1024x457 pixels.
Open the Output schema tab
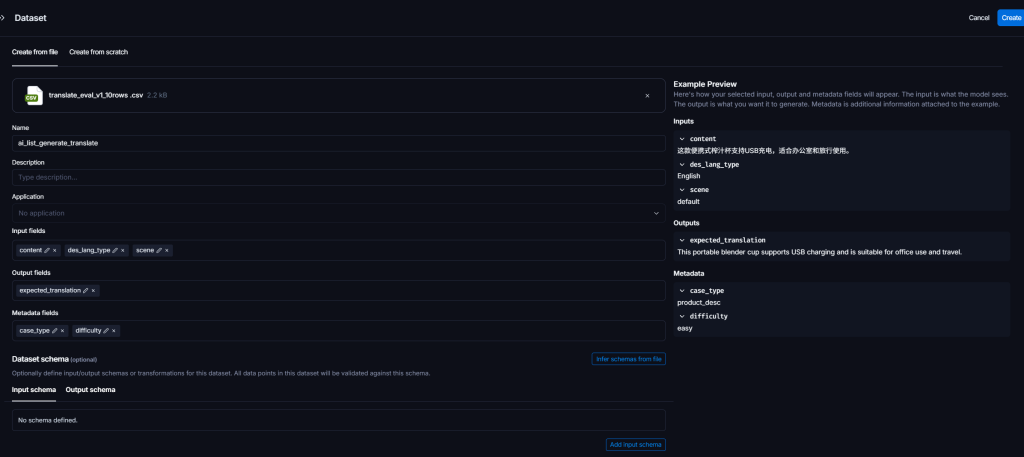(90, 390)
